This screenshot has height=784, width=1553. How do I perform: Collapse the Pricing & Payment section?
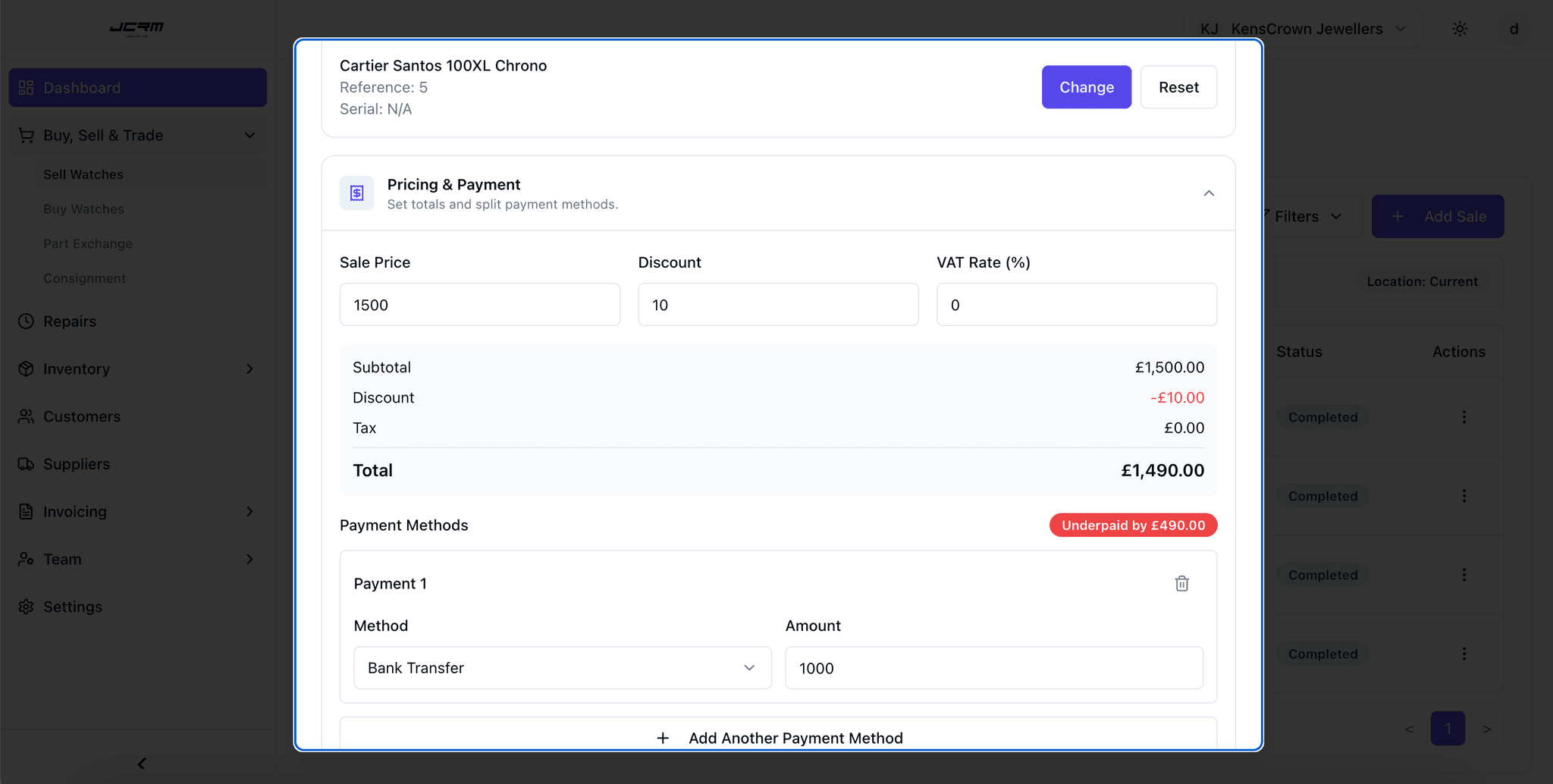1209,193
